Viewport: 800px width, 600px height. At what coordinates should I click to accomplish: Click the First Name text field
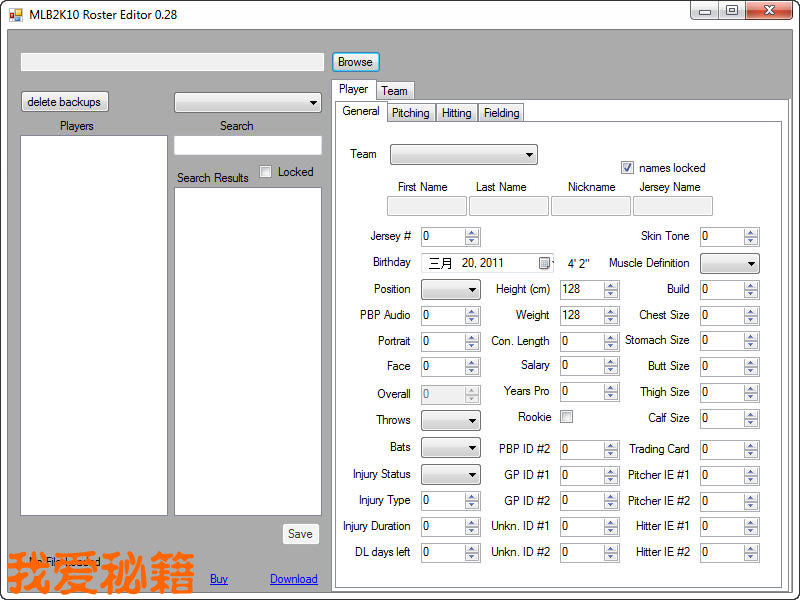(426, 206)
